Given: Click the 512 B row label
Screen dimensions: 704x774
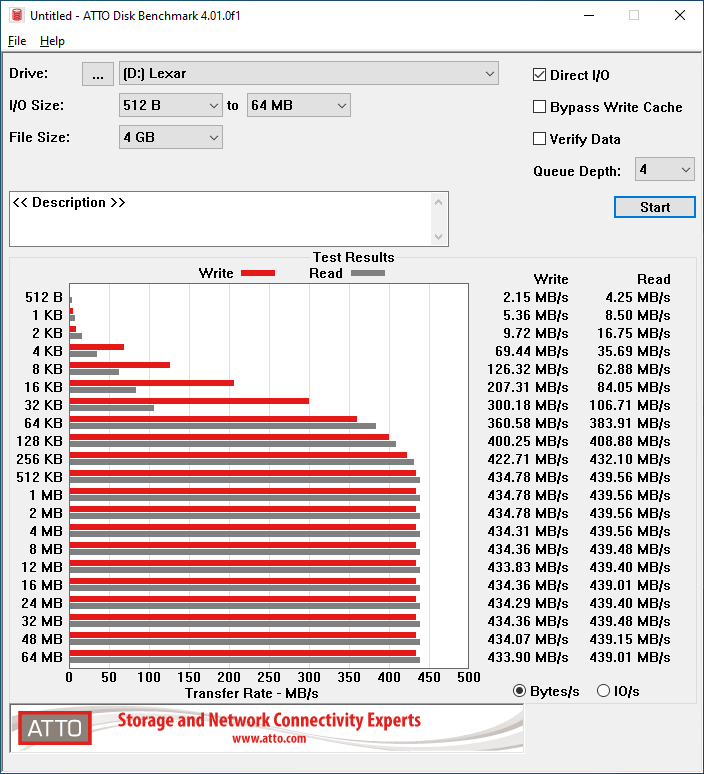Looking at the screenshot, I should (44, 297).
